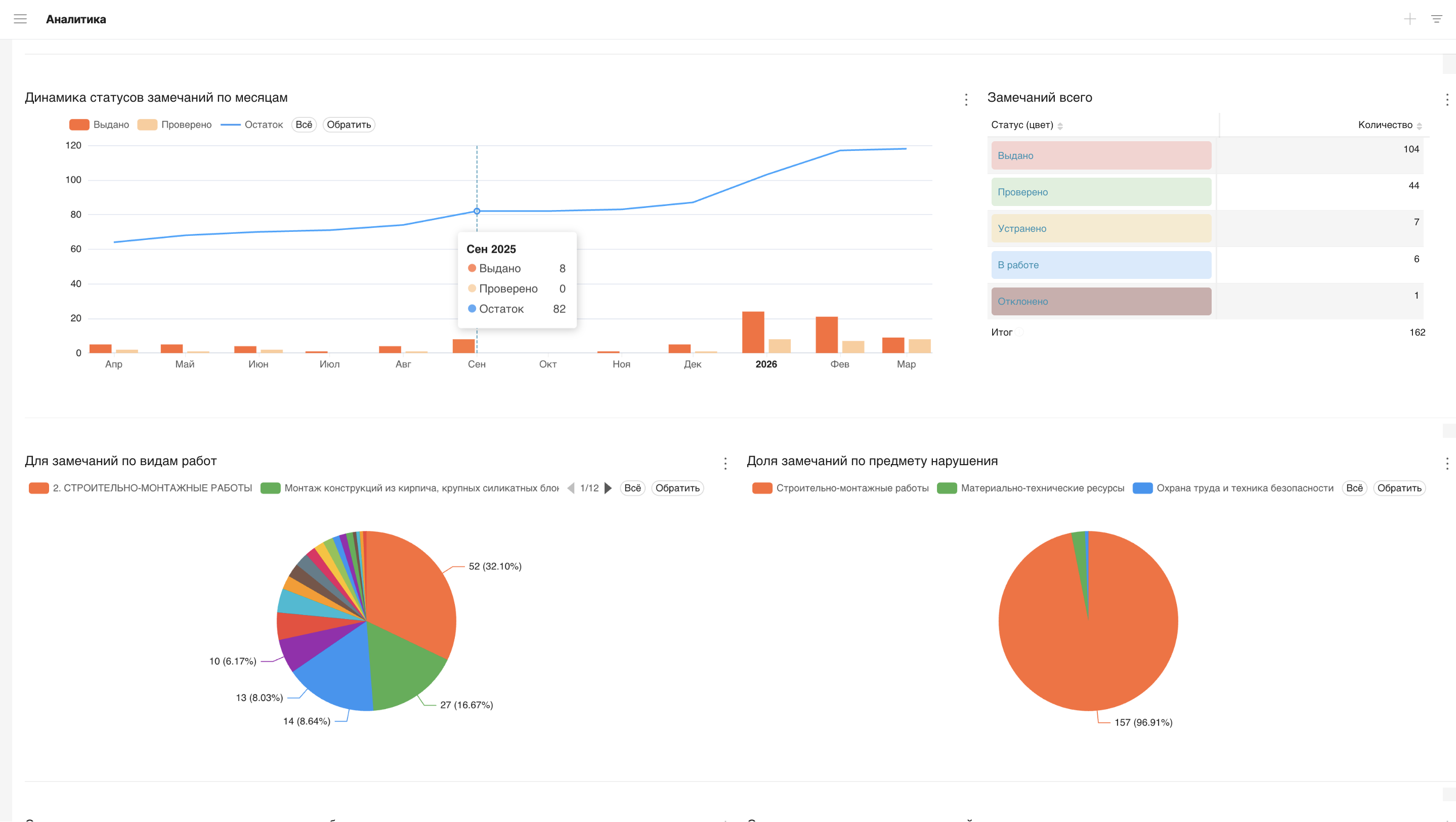Toggle Выдано series in monthly chart legend
The height and width of the screenshot is (822, 1456).
click(99, 125)
